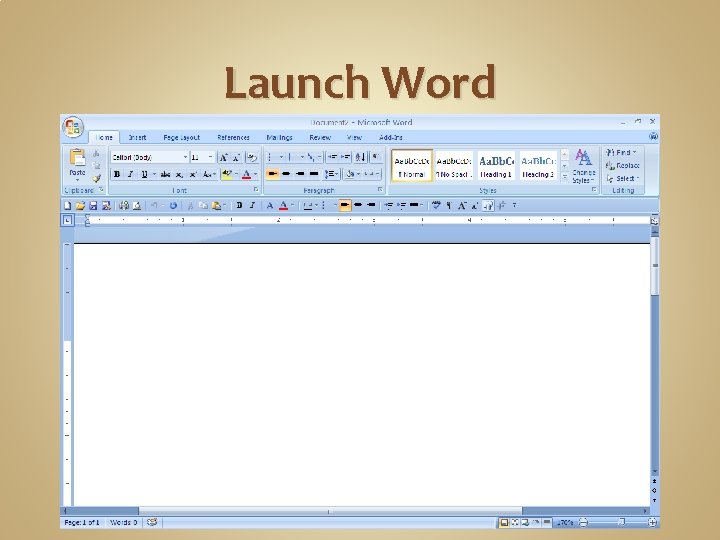Toggle Subscript formatting in Font group

180,174
